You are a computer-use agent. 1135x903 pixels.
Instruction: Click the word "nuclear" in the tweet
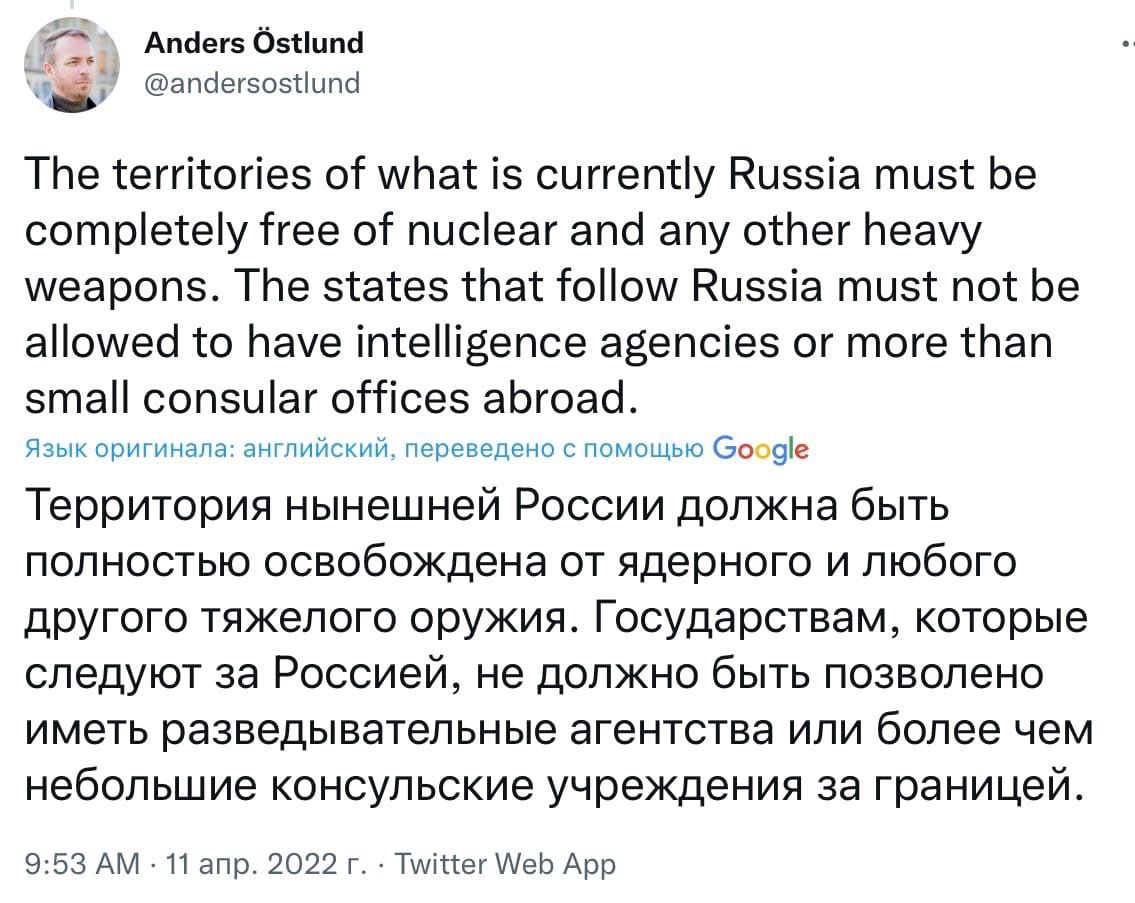(x=471, y=232)
